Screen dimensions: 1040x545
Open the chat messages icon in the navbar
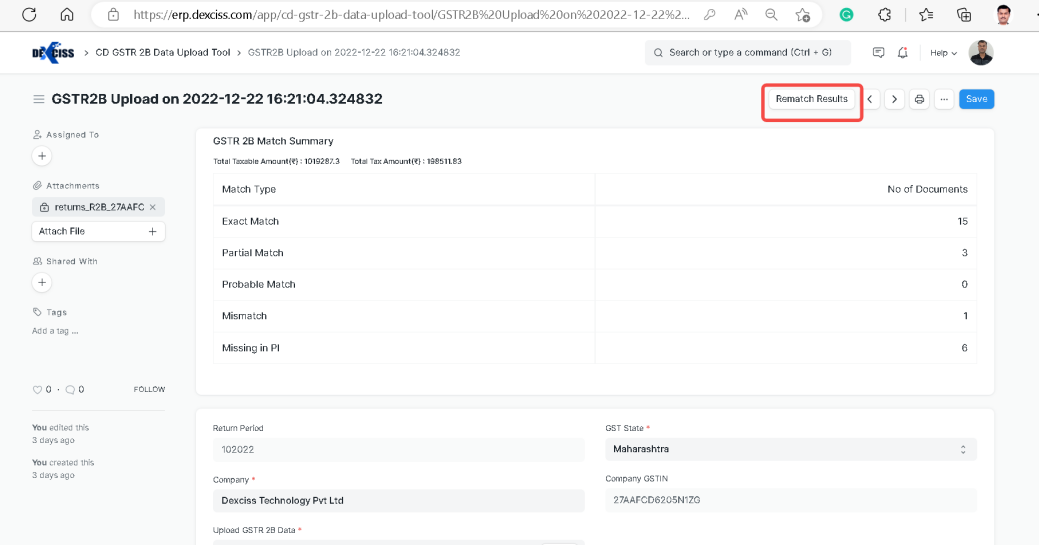point(879,53)
